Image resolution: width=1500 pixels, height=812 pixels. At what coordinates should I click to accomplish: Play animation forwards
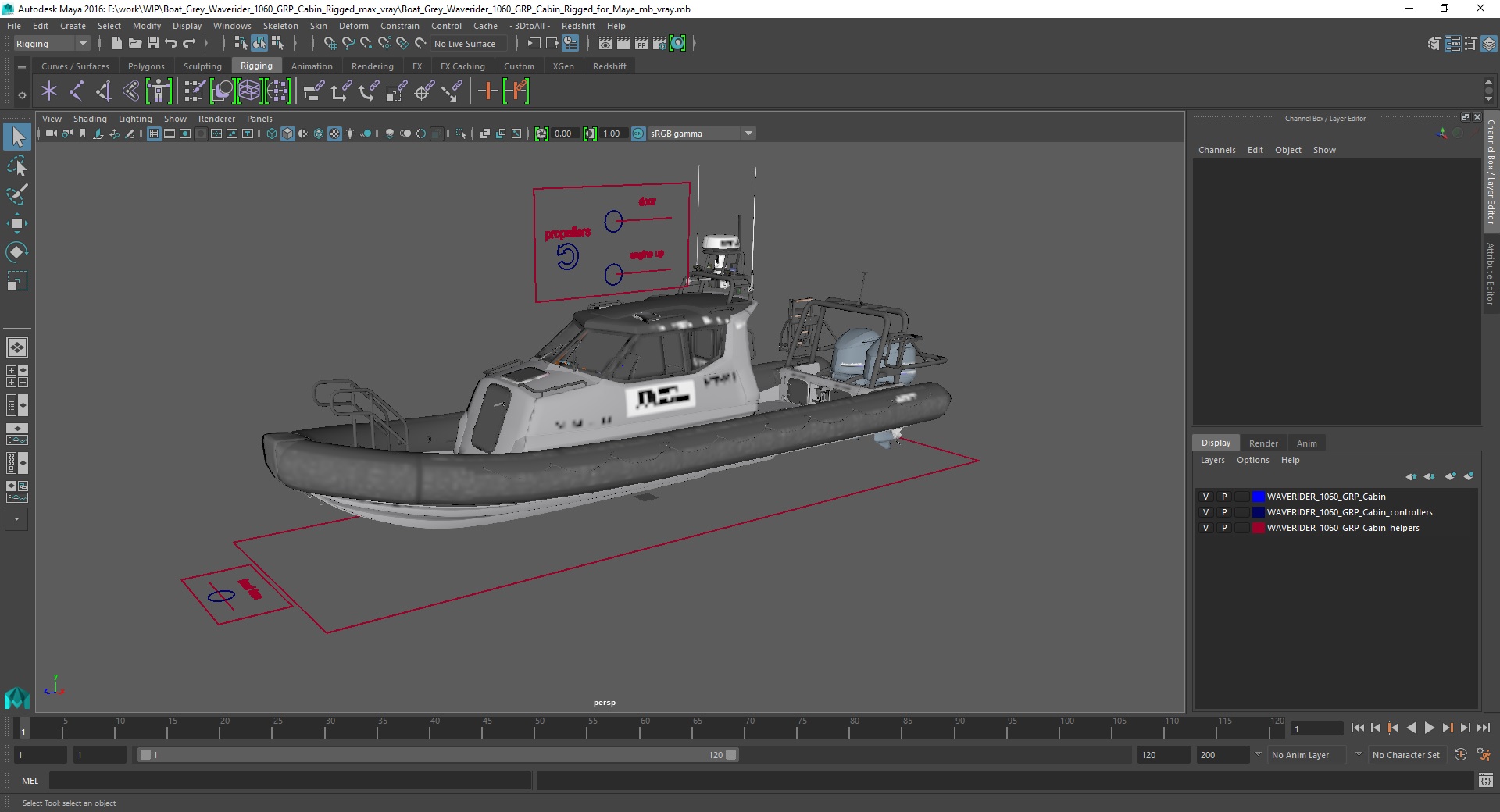point(1429,728)
